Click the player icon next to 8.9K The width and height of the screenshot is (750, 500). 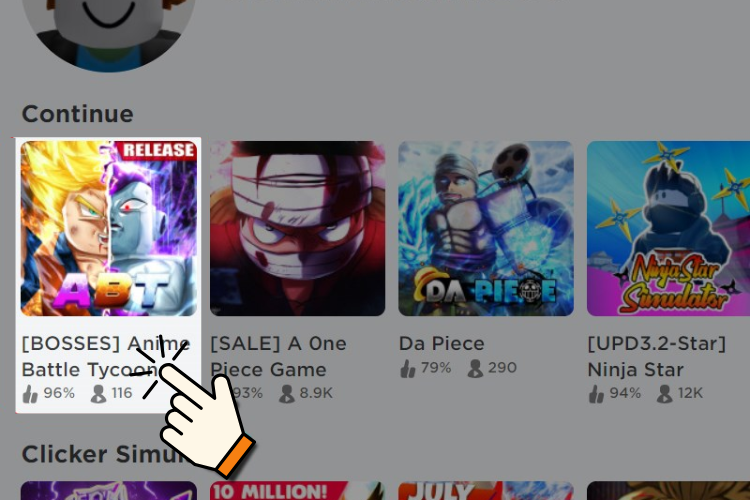coord(287,394)
